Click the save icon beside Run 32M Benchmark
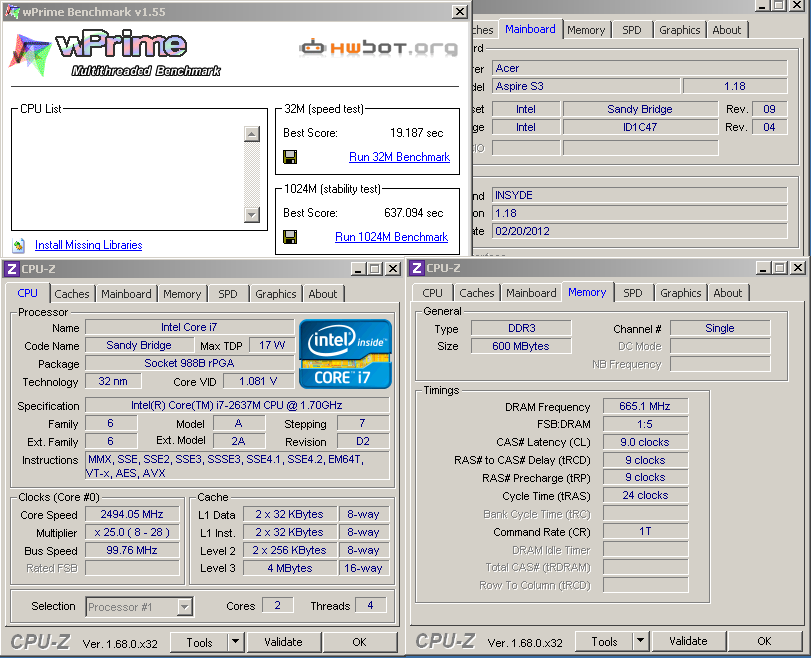The image size is (811, 658). 290,157
